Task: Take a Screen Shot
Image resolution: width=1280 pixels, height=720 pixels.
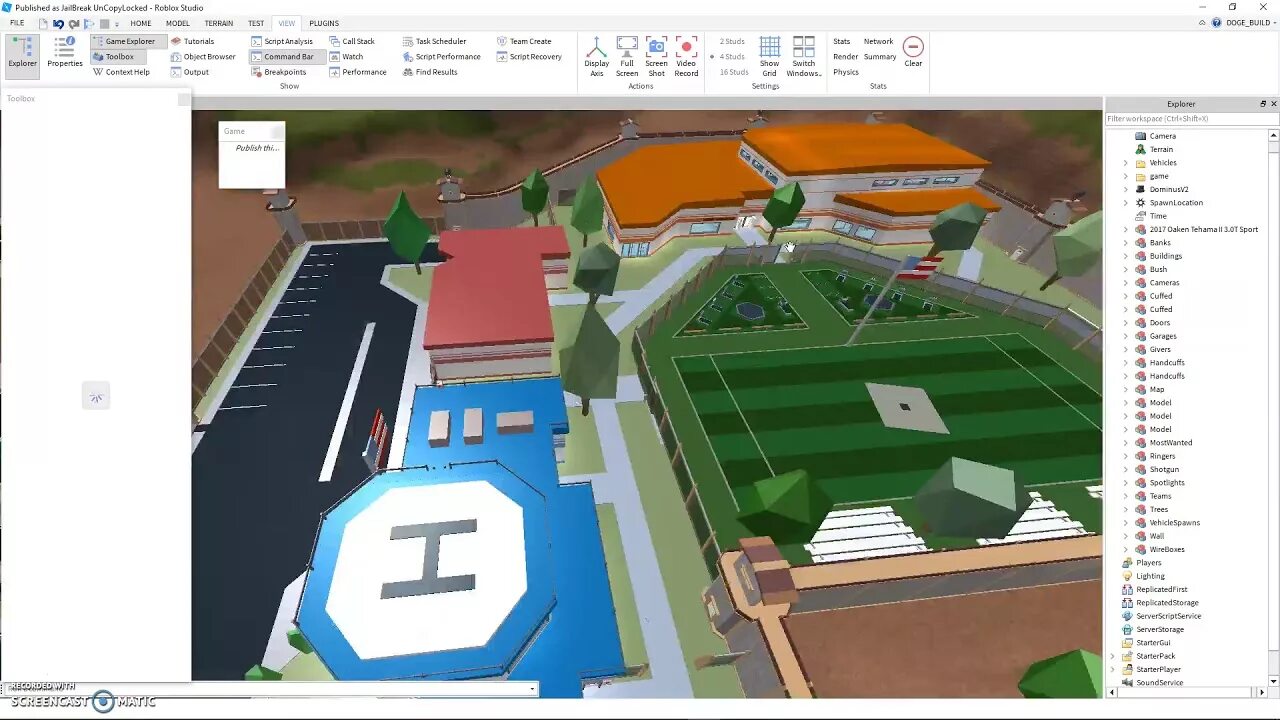Action: pyautogui.click(x=656, y=57)
